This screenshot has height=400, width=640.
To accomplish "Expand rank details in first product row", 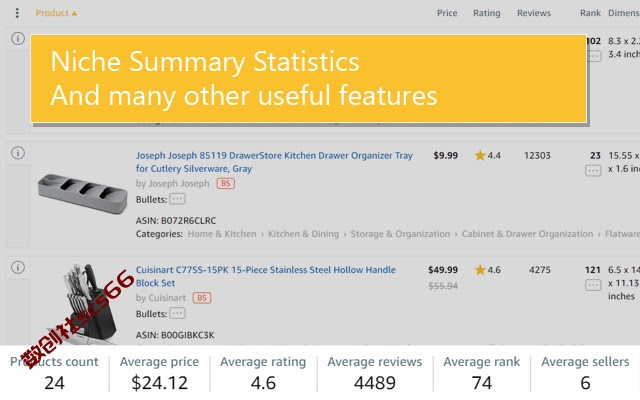I will (594, 56).
